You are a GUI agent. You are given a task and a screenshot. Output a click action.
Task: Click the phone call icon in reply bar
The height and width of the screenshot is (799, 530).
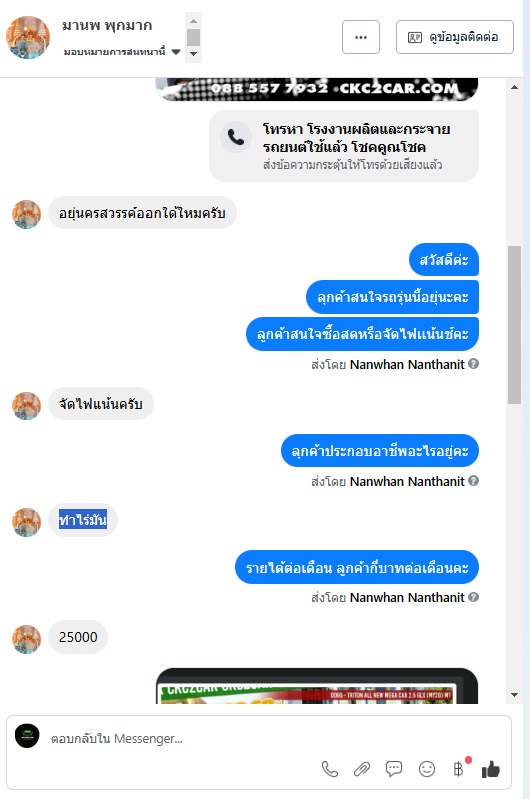coord(330,768)
